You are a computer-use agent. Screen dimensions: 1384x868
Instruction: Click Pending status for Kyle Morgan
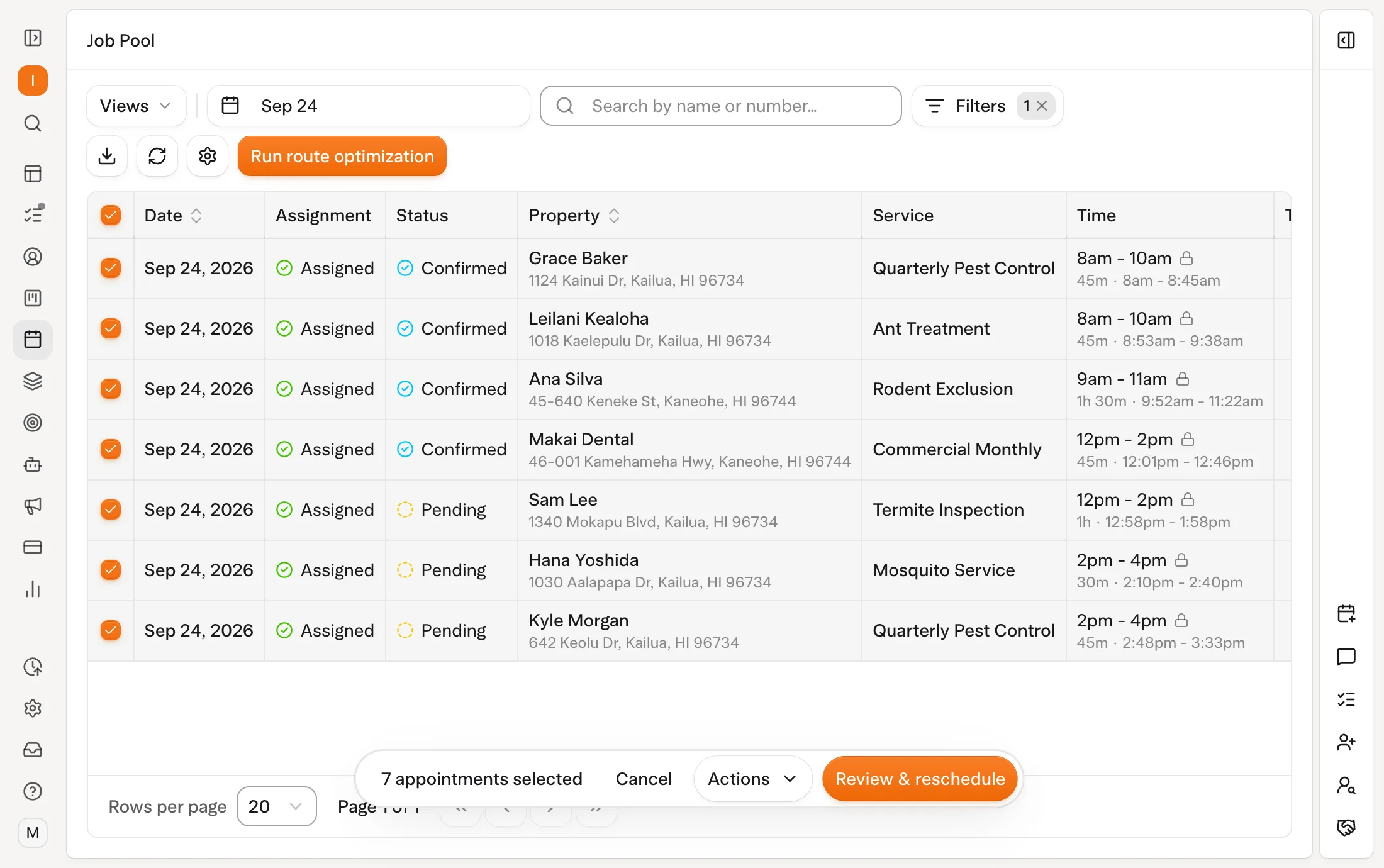click(442, 630)
